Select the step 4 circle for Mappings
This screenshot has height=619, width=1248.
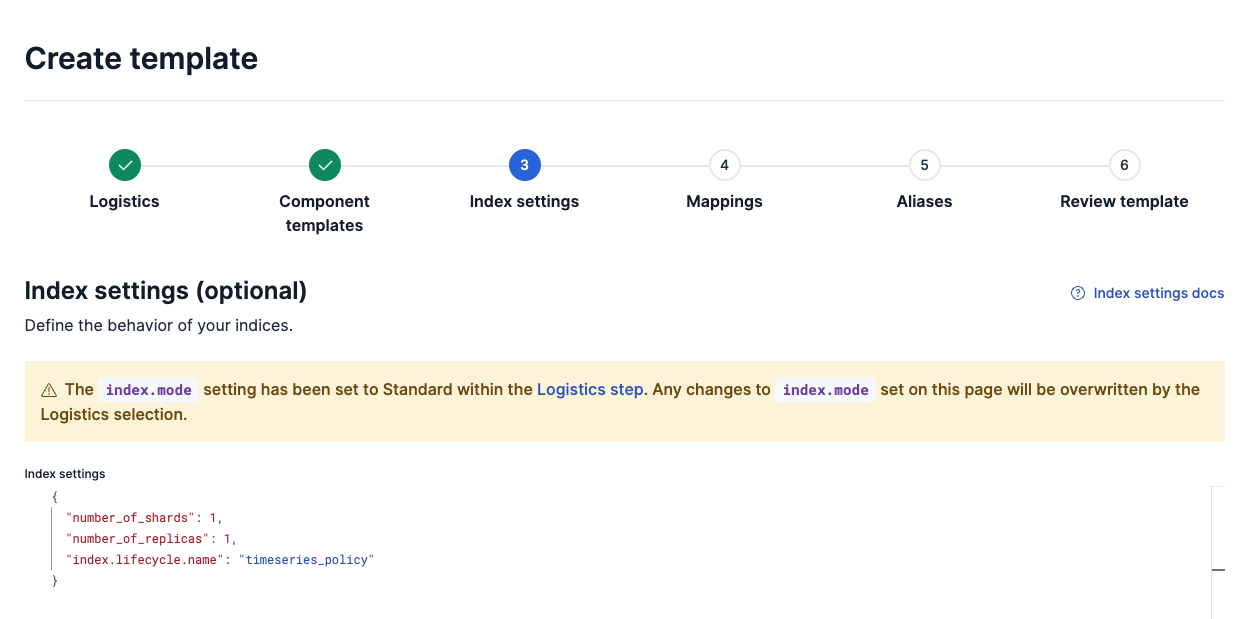click(724, 165)
